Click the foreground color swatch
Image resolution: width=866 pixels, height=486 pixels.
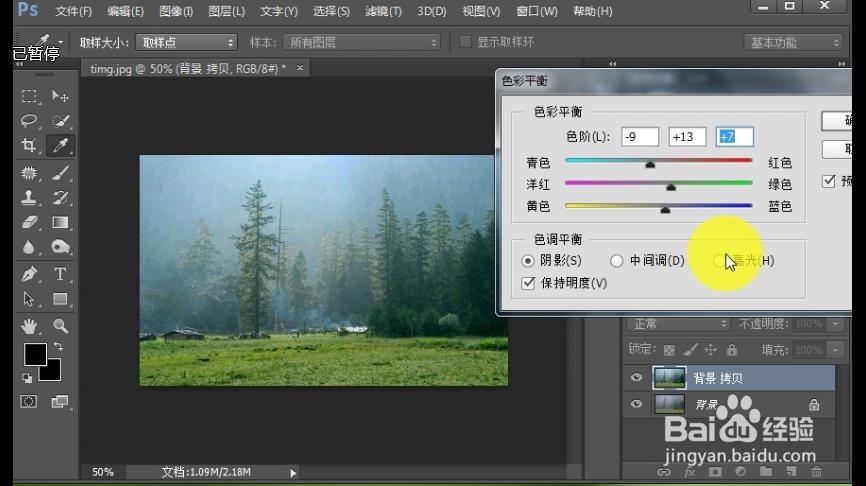click(34, 354)
